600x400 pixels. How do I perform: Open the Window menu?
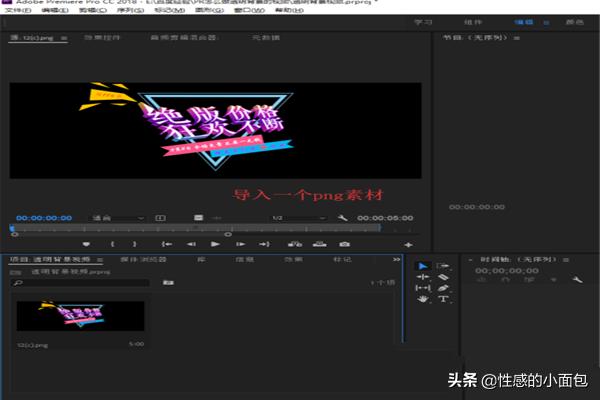(249, 10)
